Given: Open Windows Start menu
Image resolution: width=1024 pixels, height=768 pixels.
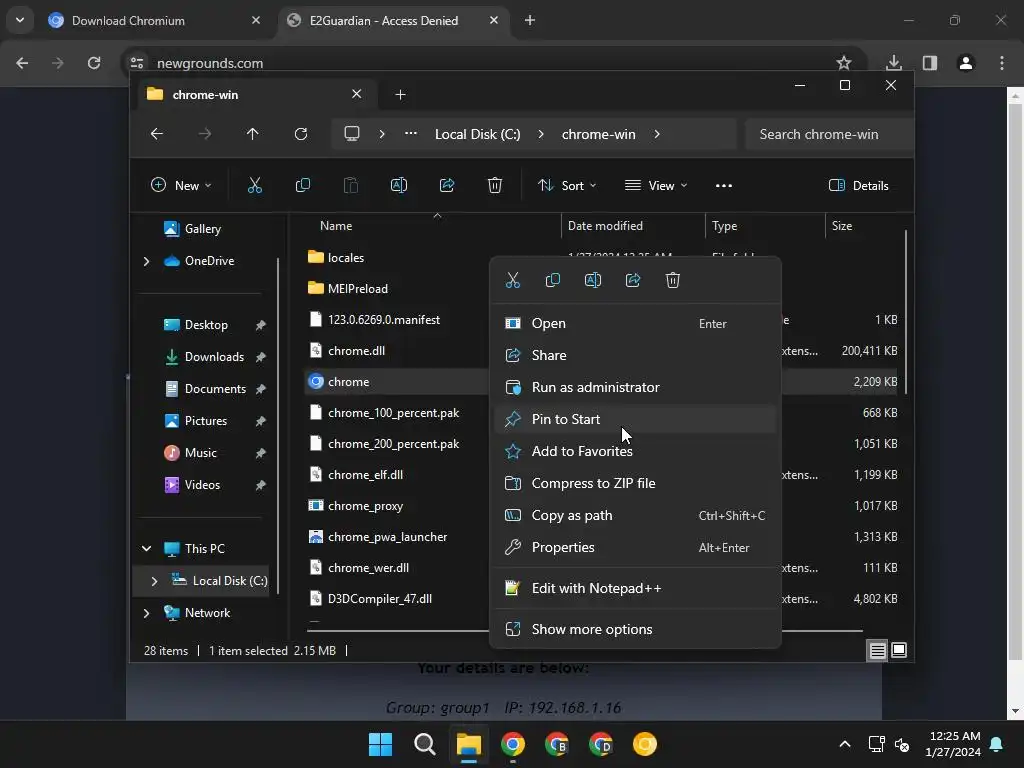Looking at the screenshot, I should [381, 744].
